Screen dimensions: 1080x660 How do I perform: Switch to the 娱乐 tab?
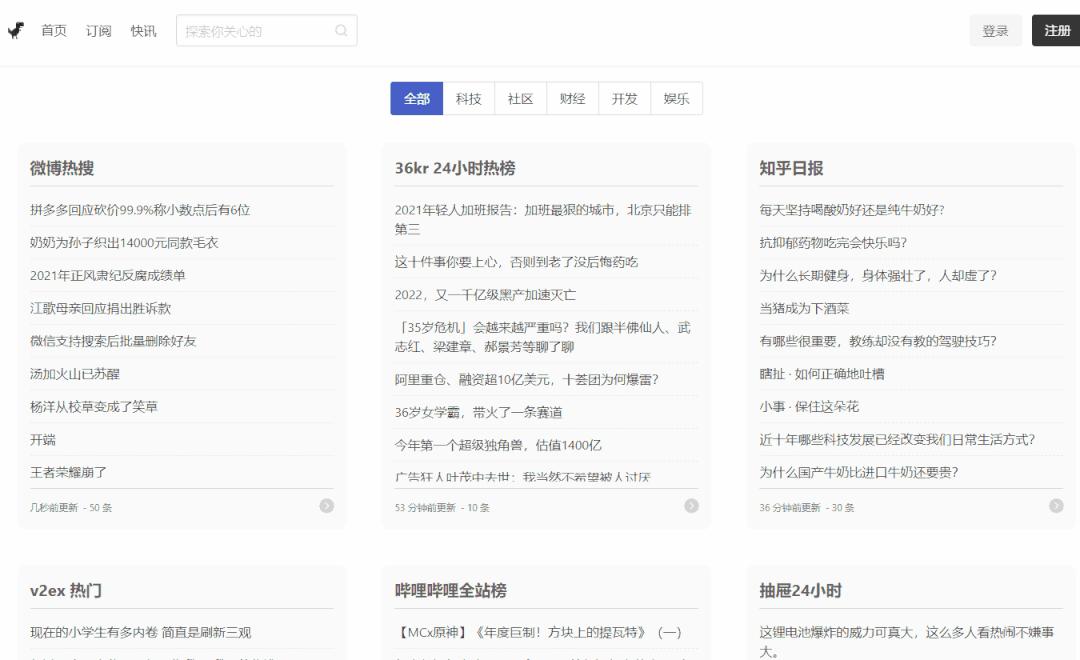(676, 98)
